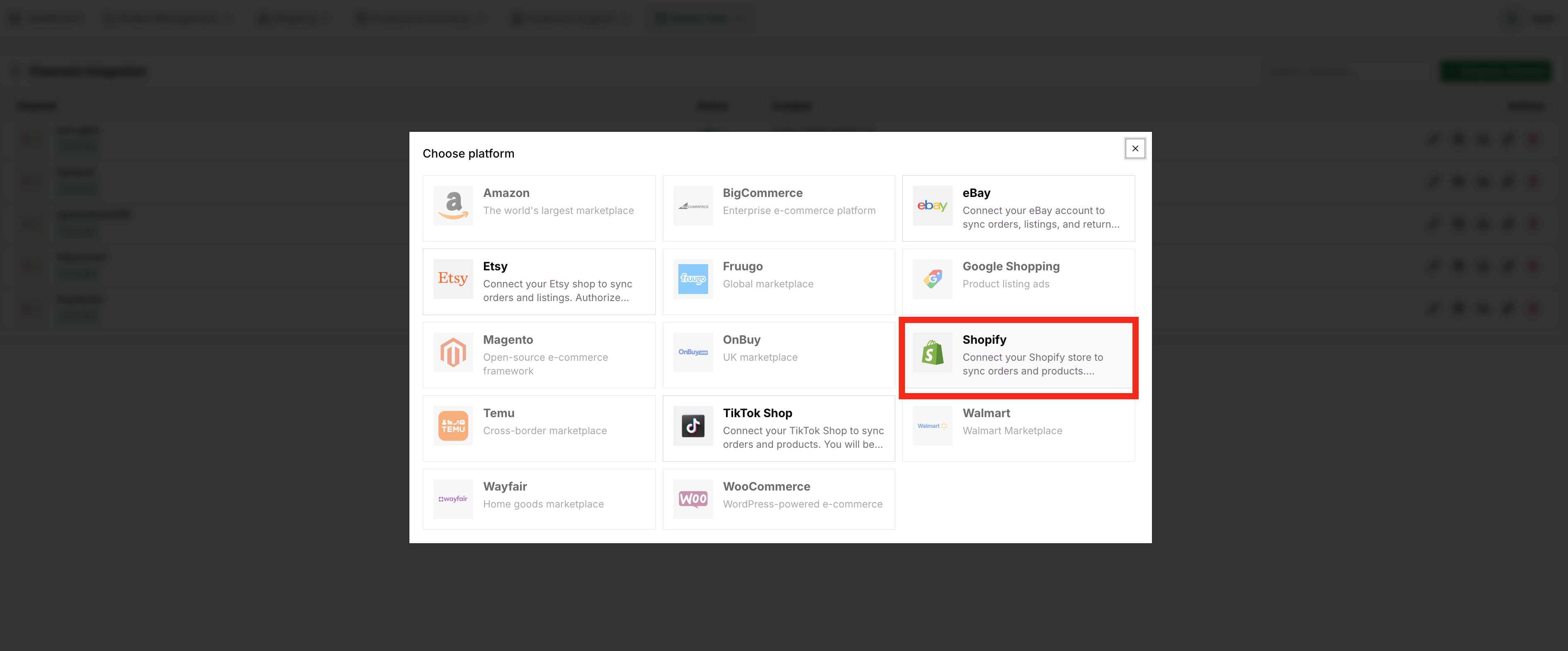Click 'WordPress-powered e-commerce' description
The height and width of the screenshot is (651, 1568).
click(802, 504)
